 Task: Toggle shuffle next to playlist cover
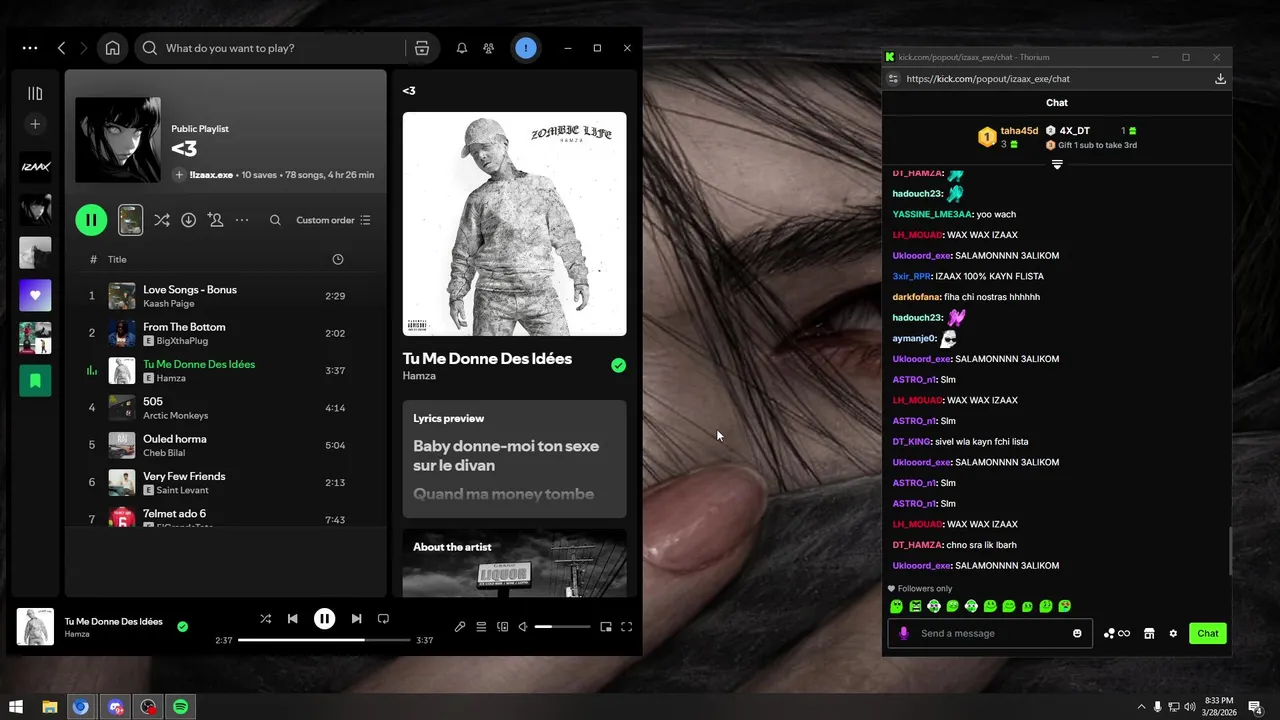coord(161,220)
